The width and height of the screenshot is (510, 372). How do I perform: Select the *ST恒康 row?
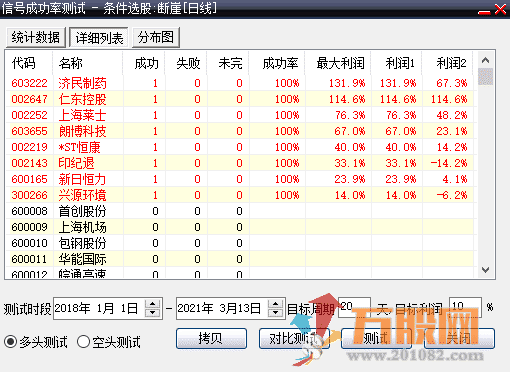239,147
